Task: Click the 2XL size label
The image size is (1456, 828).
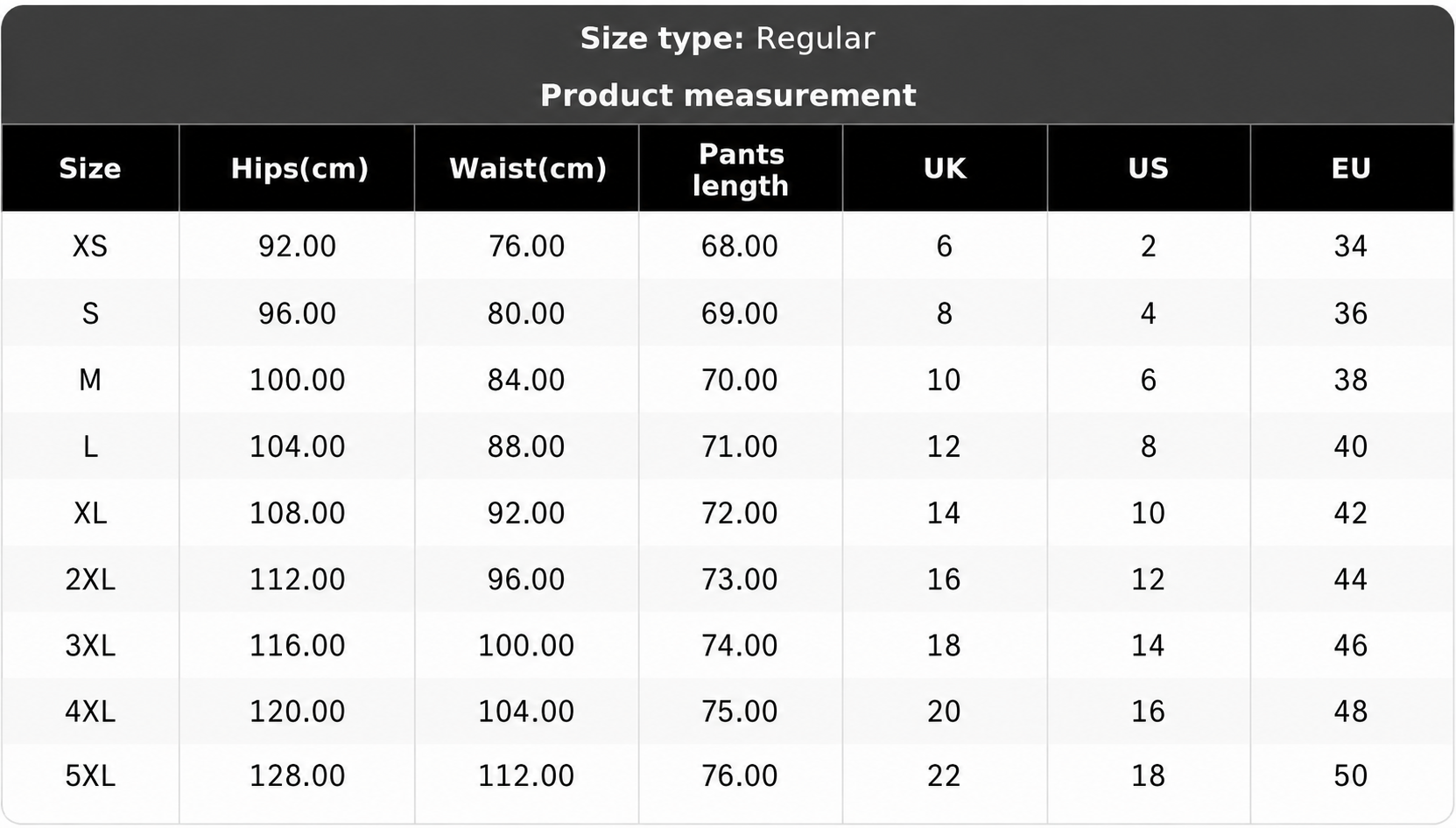Action: coord(90,579)
